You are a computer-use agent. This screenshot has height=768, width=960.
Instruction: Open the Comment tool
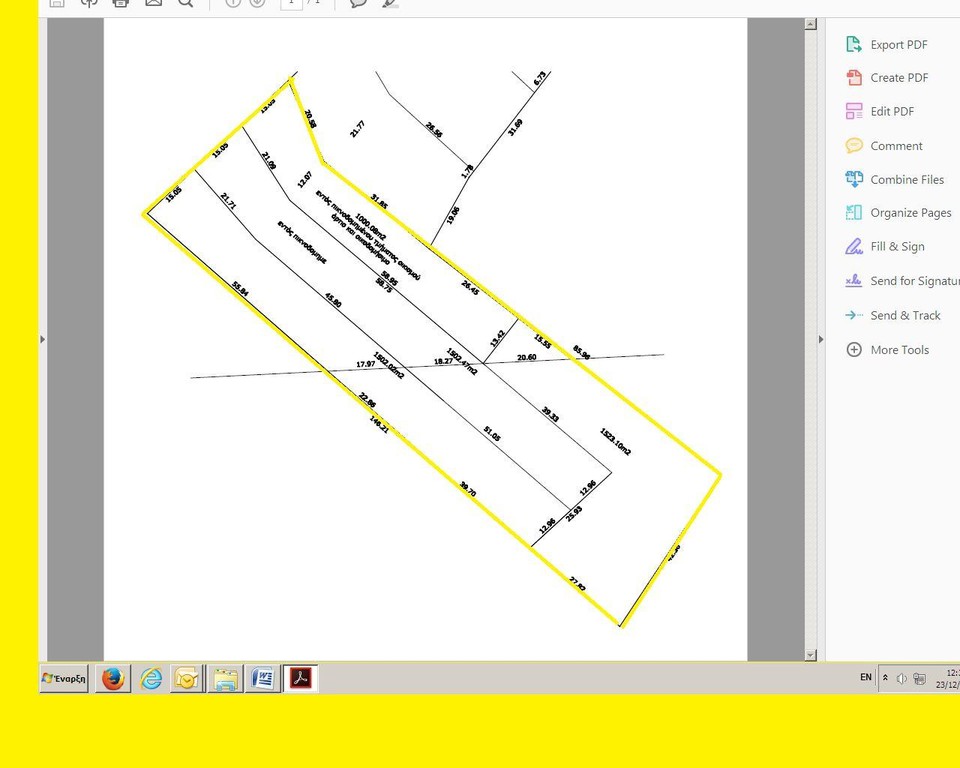coord(883,146)
